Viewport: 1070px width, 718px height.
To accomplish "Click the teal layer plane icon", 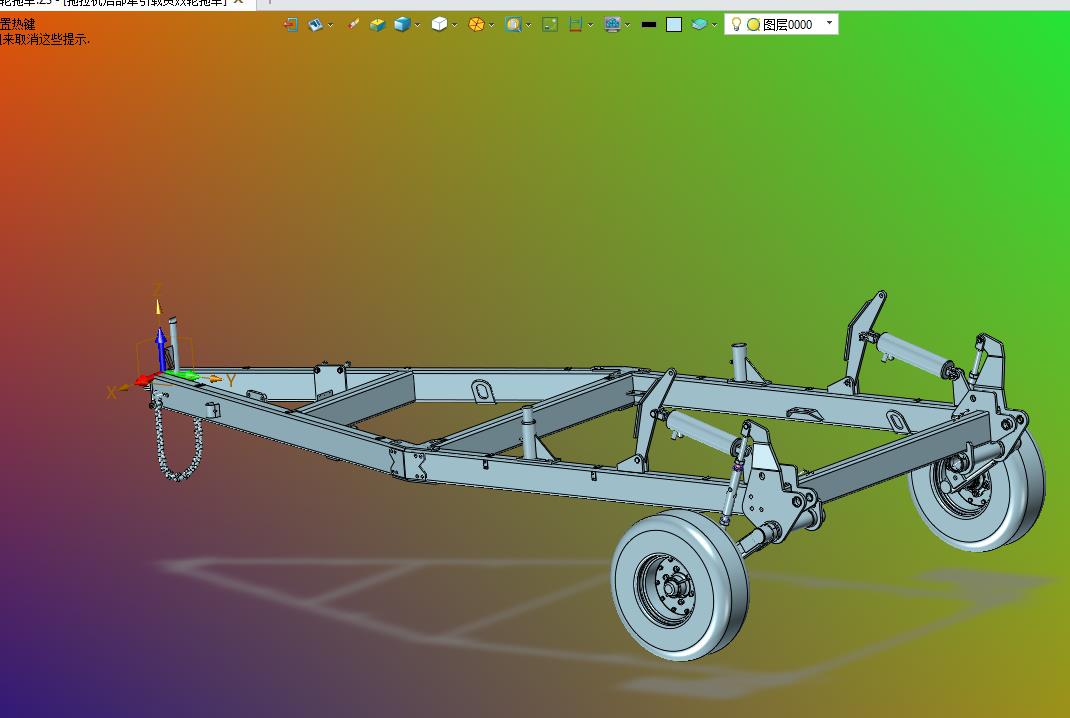I will coord(699,25).
